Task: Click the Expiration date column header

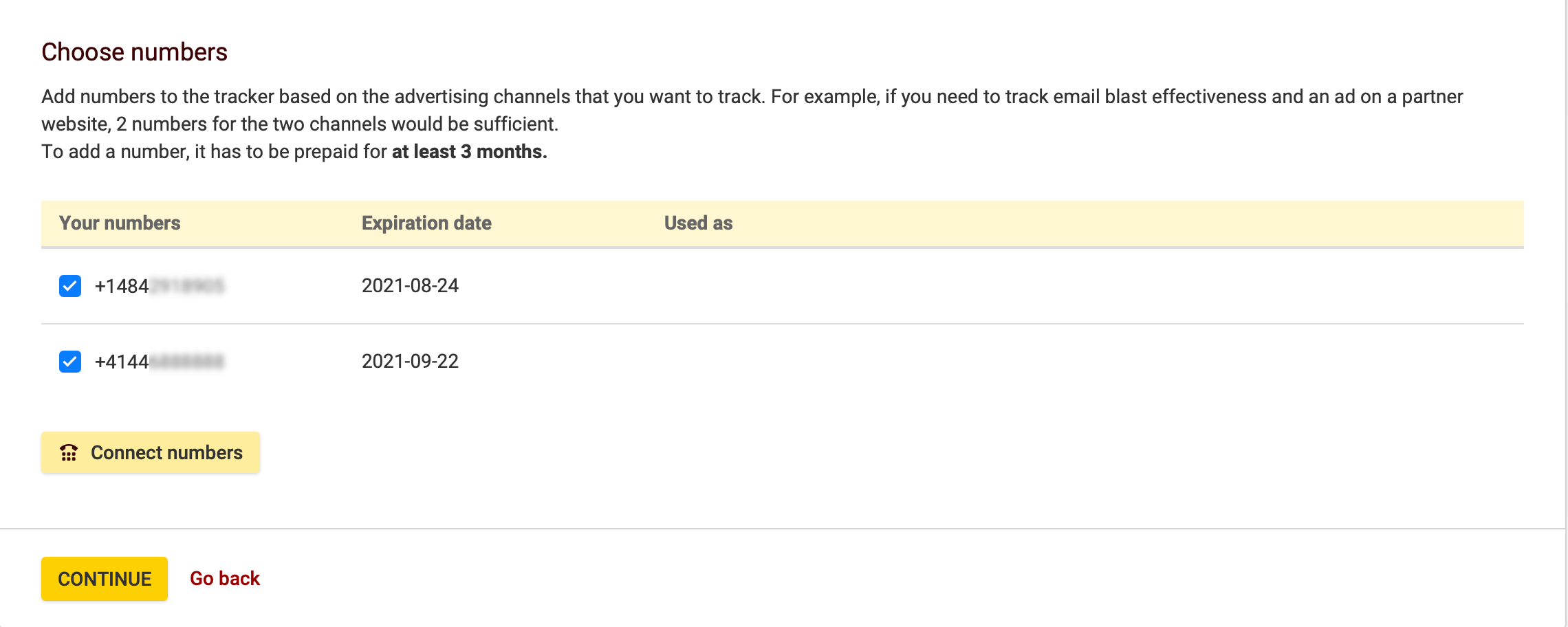Action: click(426, 223)
